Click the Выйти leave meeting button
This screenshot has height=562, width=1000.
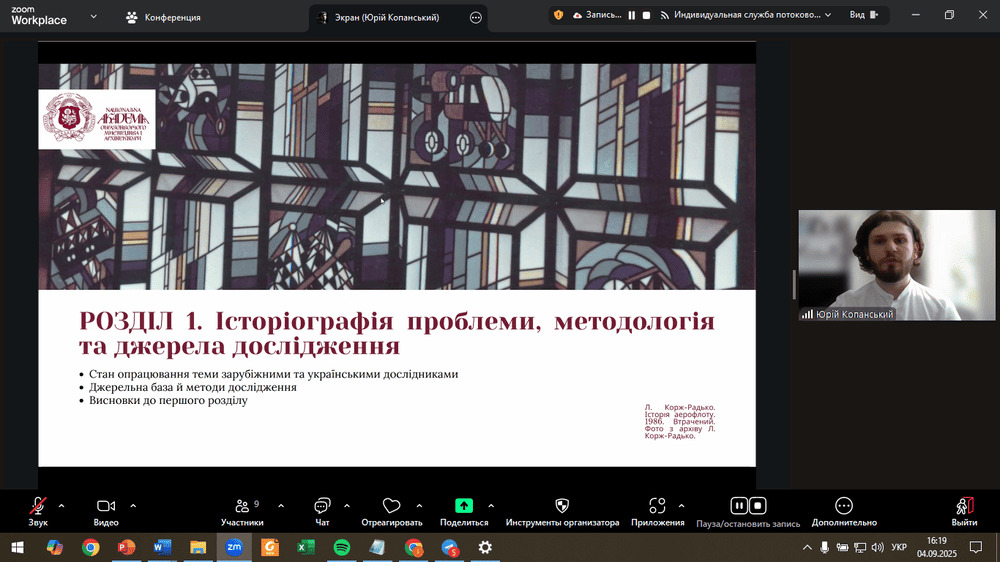pos(964,507)
